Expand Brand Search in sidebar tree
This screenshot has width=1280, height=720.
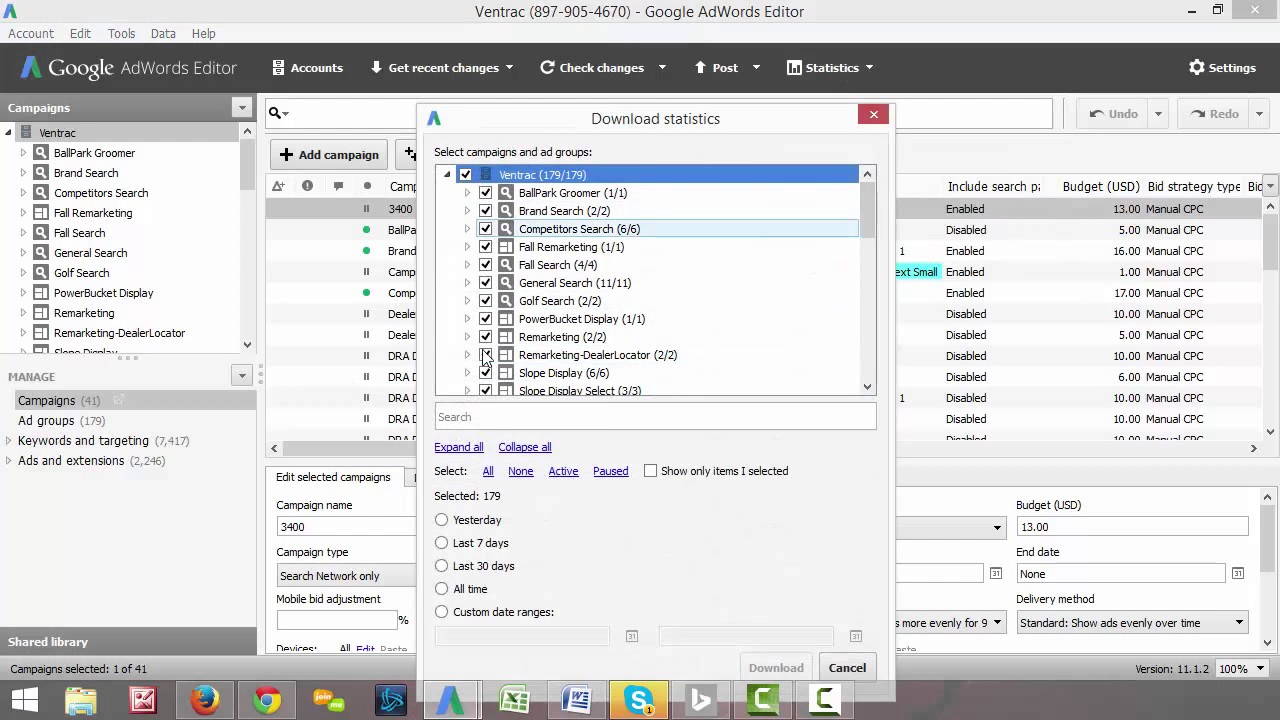24,173
